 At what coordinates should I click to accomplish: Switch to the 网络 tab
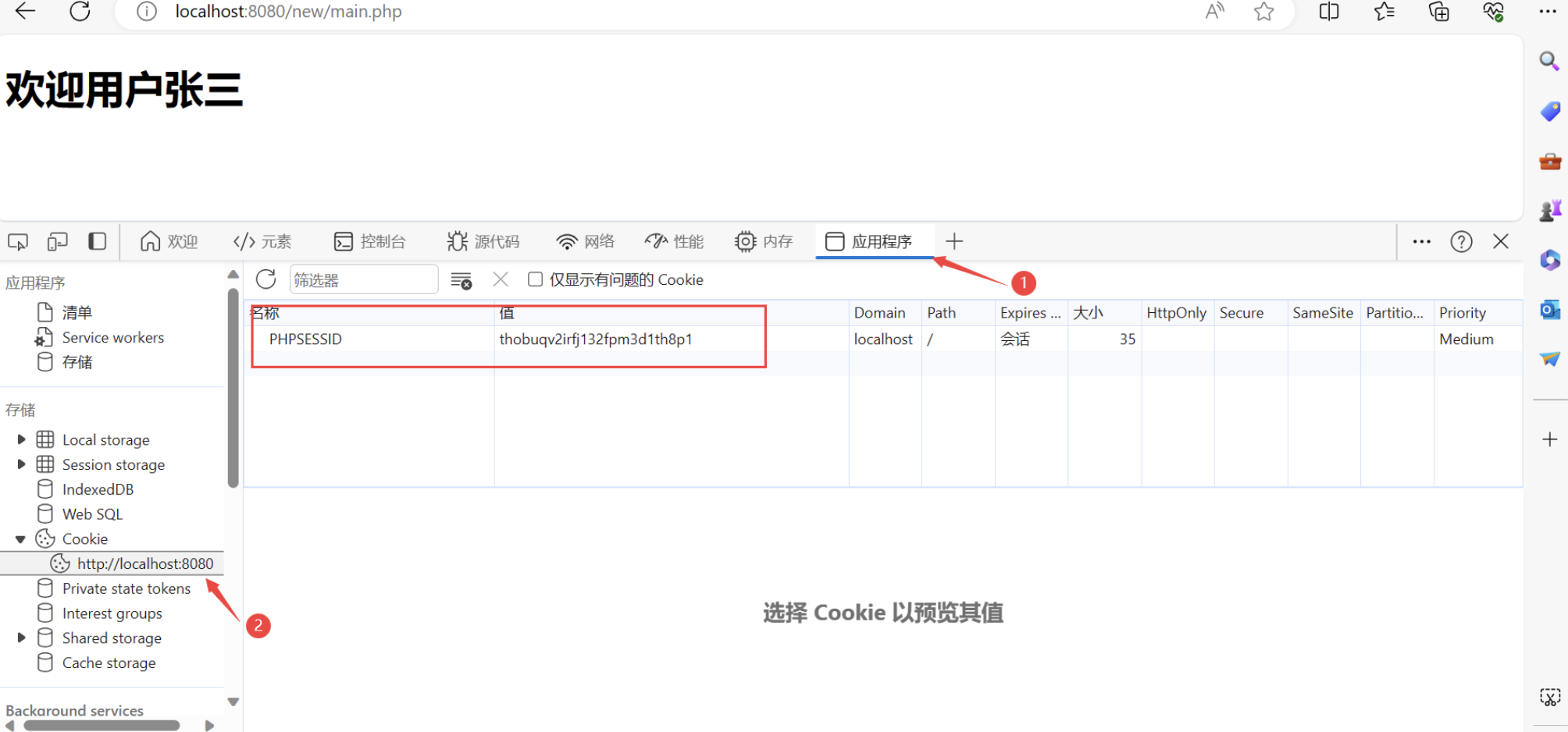[x=585, y=242]
